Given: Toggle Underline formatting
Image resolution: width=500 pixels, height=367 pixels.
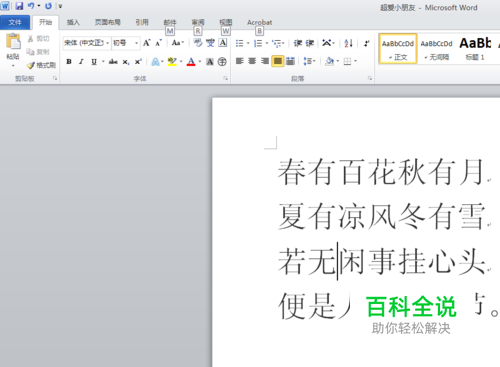Looking at the screenshot, I should tap(94, 62).
